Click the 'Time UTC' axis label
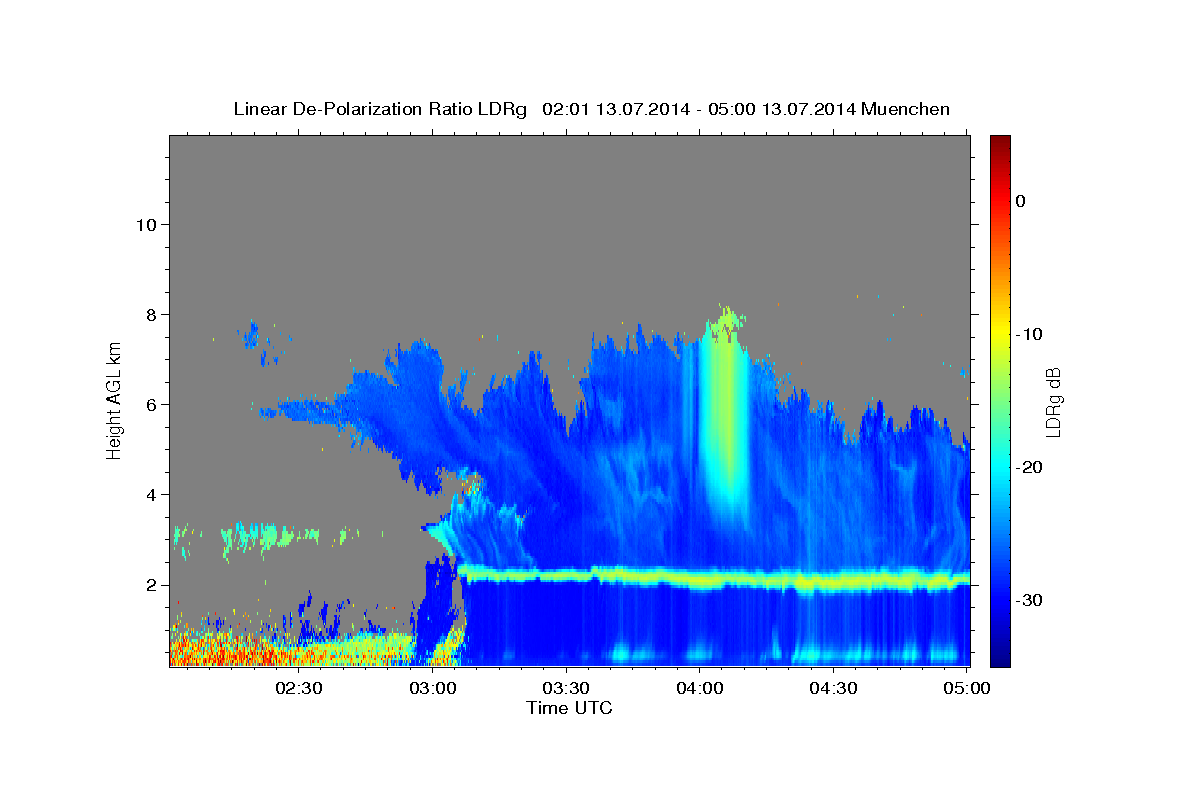1200x800 pixels. pos(569,708)
